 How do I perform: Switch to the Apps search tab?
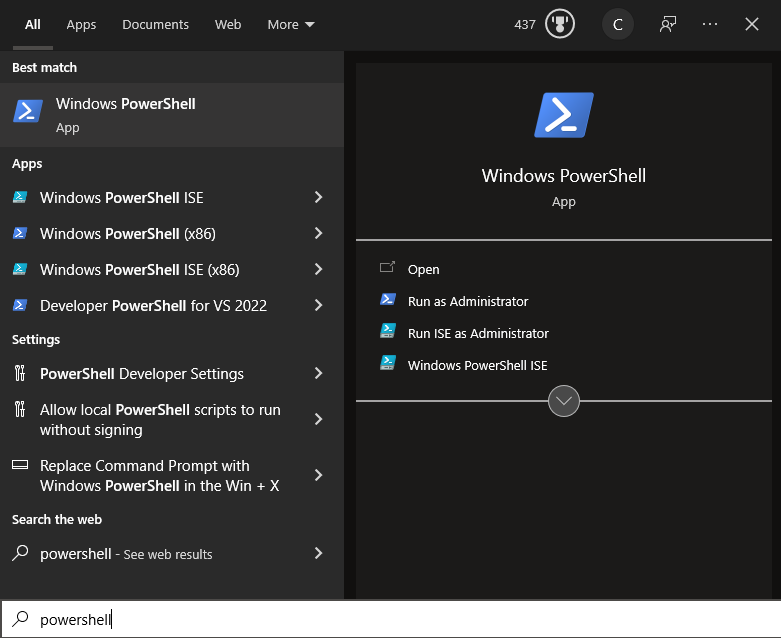point(81,24)
